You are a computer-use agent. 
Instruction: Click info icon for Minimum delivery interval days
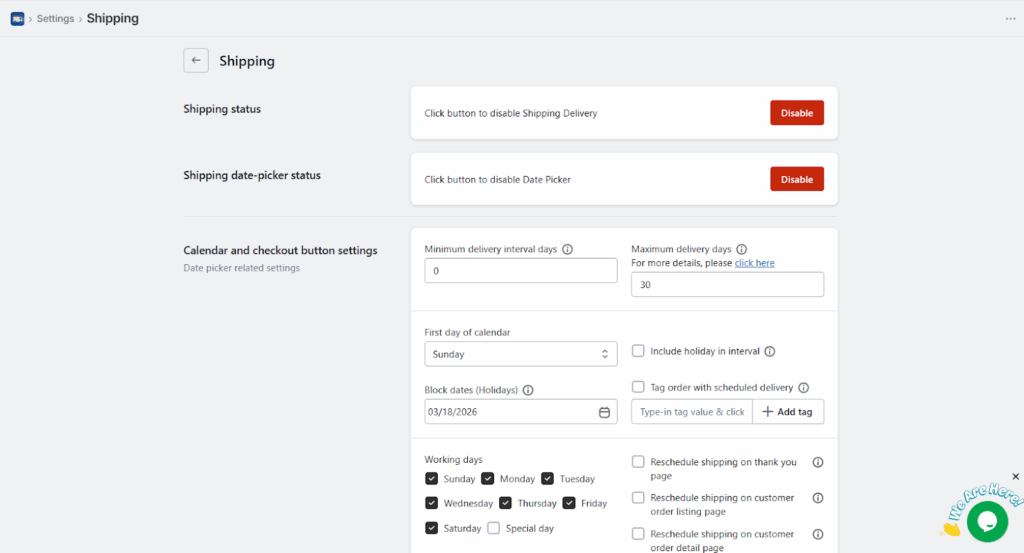coord(567,249)
